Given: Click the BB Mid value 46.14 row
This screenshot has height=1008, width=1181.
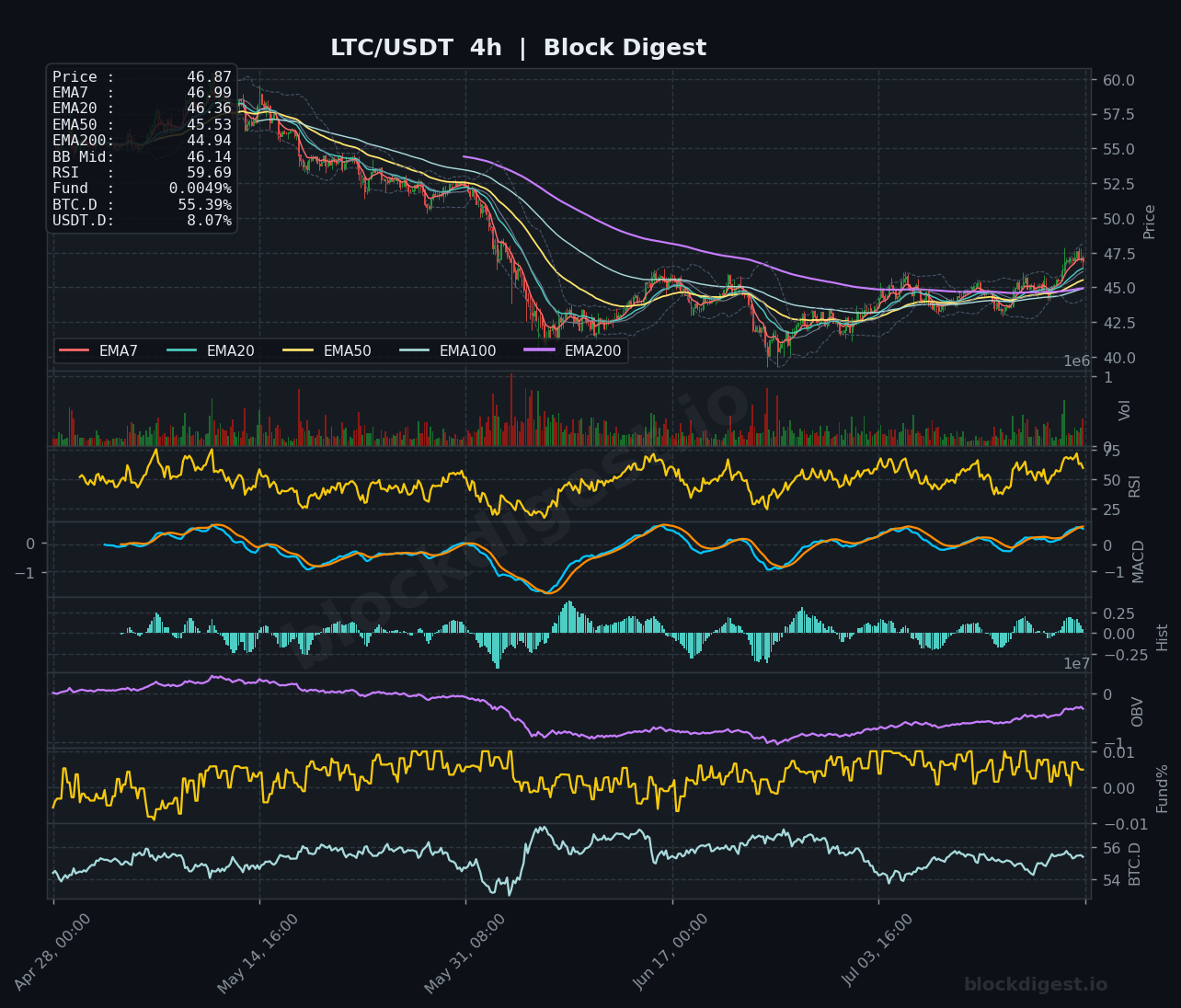Looking at the screenshot, I should click(142, 157).
